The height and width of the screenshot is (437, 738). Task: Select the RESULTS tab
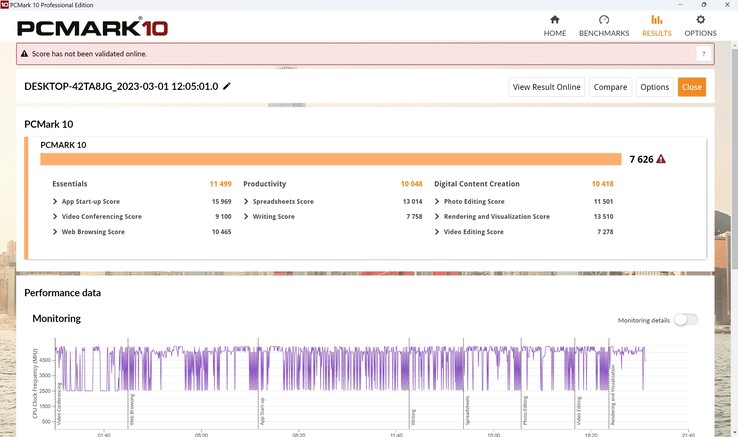click(657, 26)
